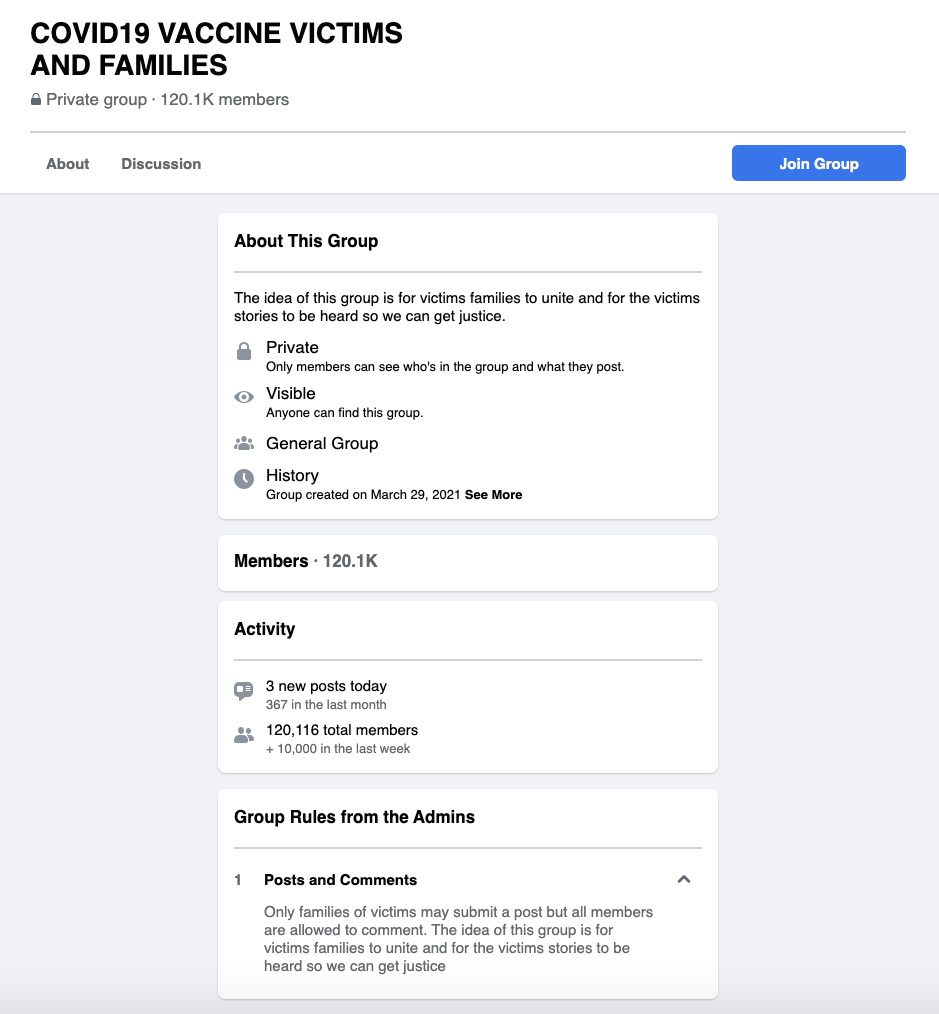Collapse the Posts and Comments rule
Viewport: 939px width, 1014px height.
pos(684,880)
